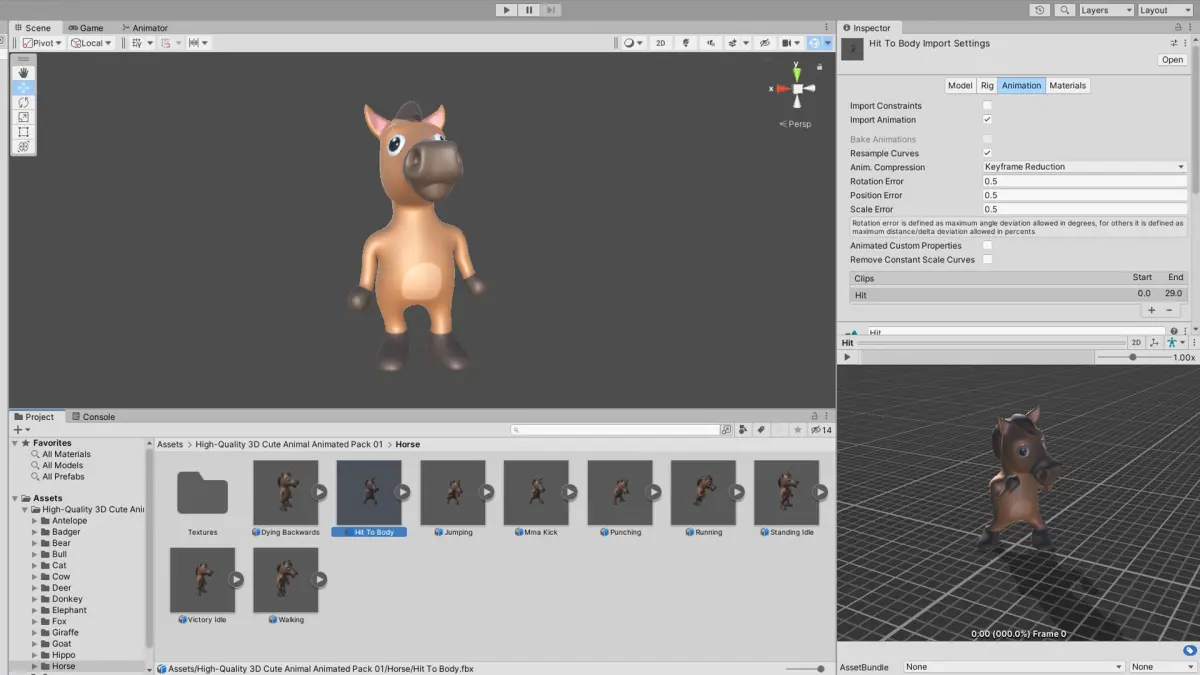The image size is (1200, 675).
Task: Open the draw mode shading dropdown
Action: pos(634,43)
